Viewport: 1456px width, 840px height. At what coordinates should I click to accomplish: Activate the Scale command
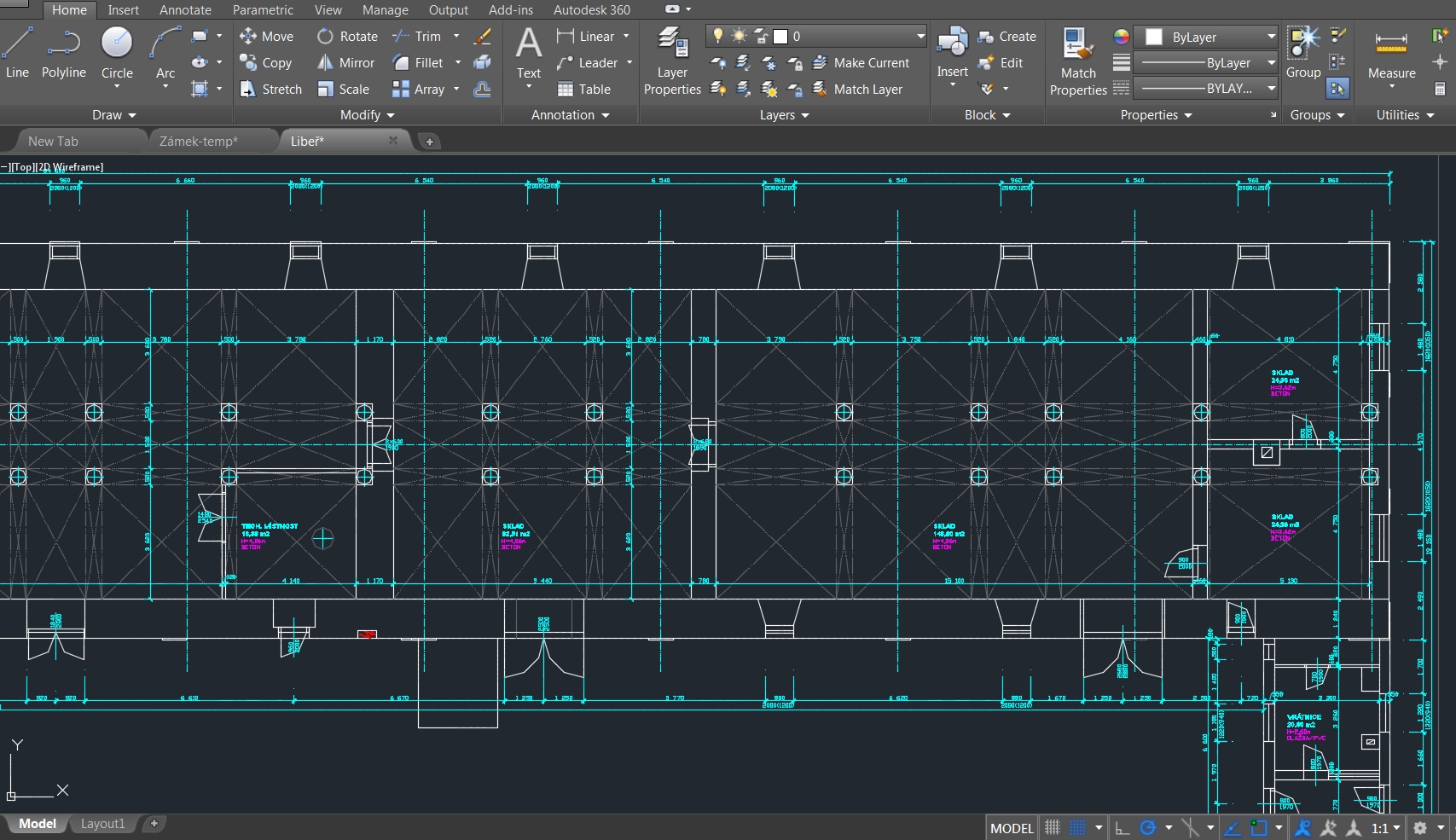tap(343, 89)
